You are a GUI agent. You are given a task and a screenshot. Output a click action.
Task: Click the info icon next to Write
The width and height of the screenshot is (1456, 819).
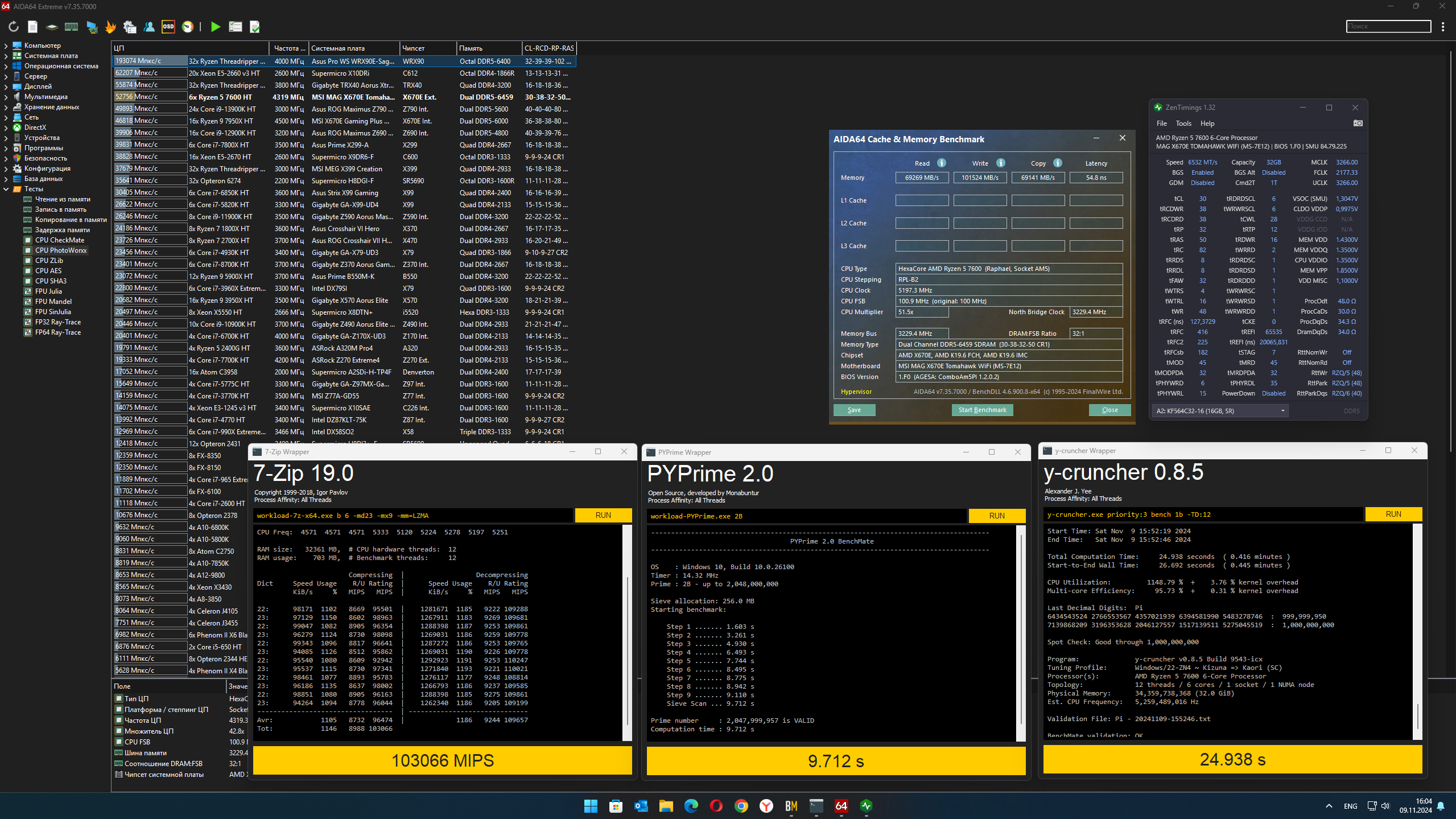[1001, 163]
